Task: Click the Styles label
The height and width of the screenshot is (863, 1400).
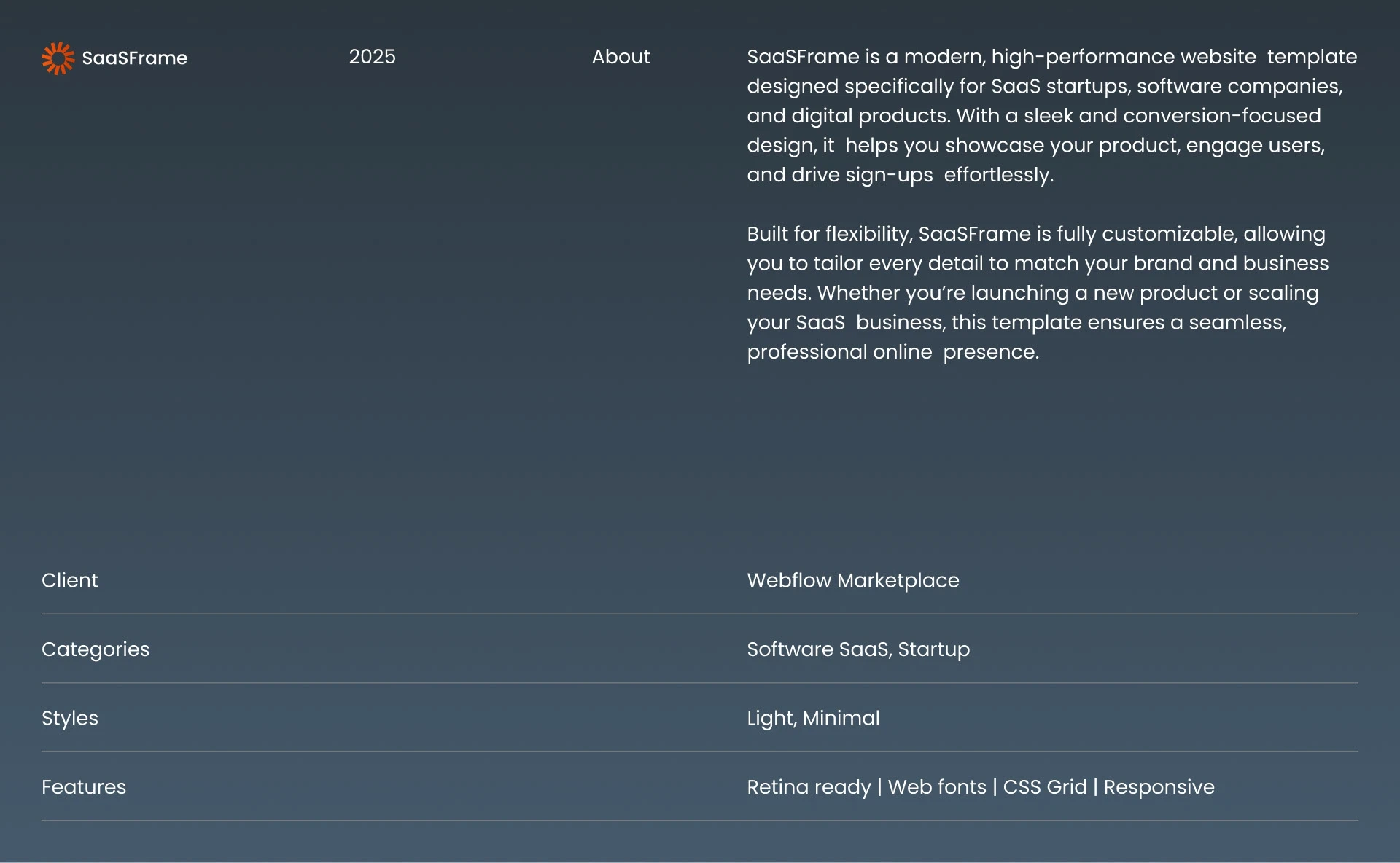Action: (x=70, y=719)
